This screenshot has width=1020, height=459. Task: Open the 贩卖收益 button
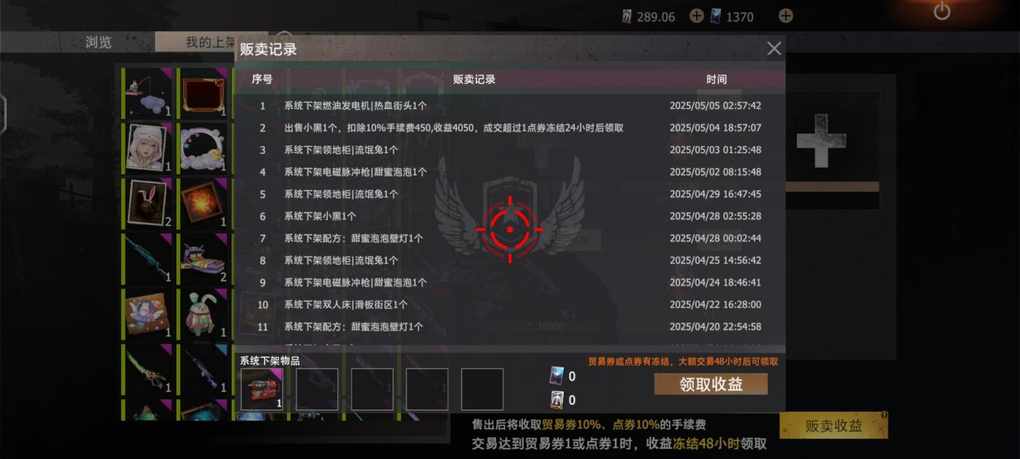coord(833,426)
